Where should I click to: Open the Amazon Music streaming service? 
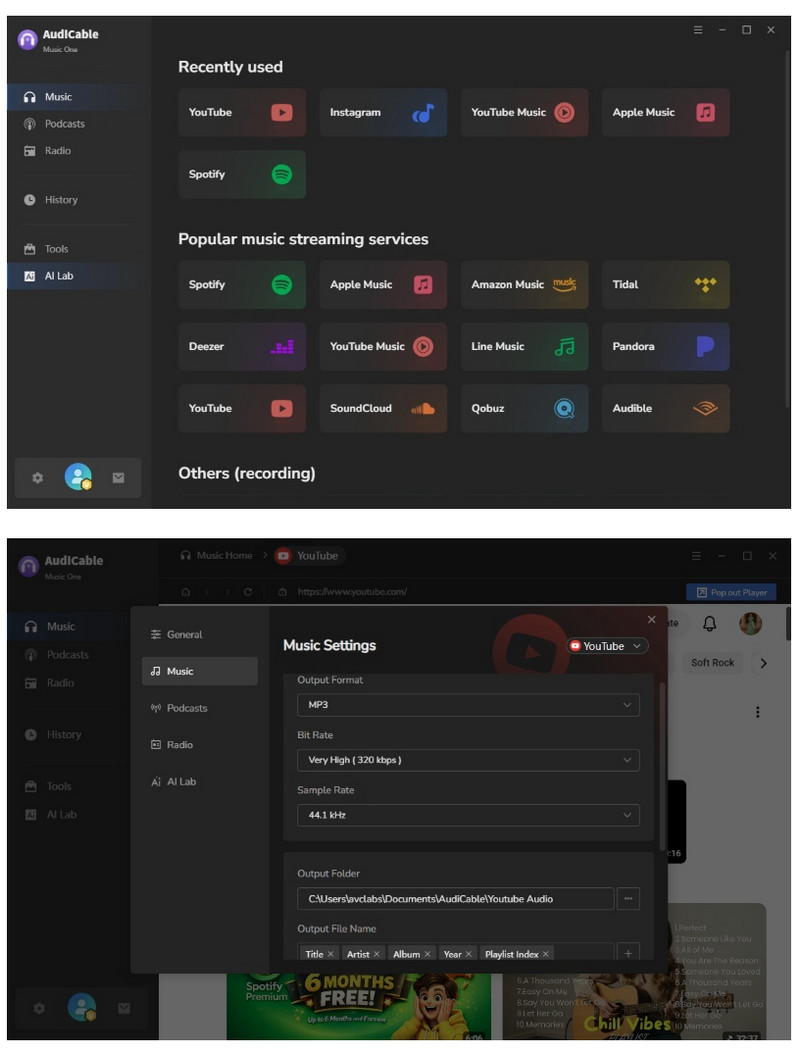click(524, 285)
